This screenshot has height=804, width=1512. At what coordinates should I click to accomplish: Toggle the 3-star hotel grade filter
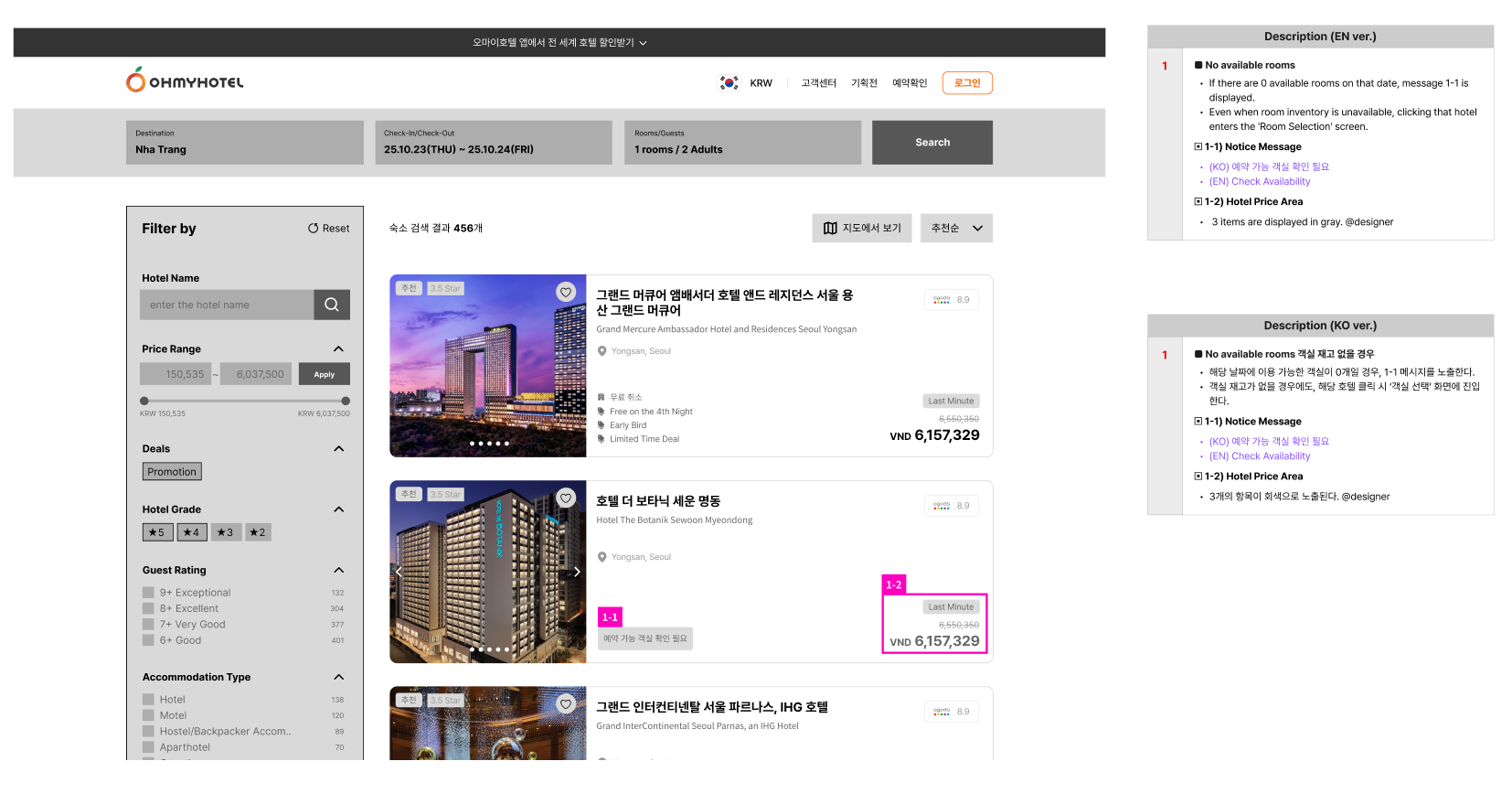226,532
